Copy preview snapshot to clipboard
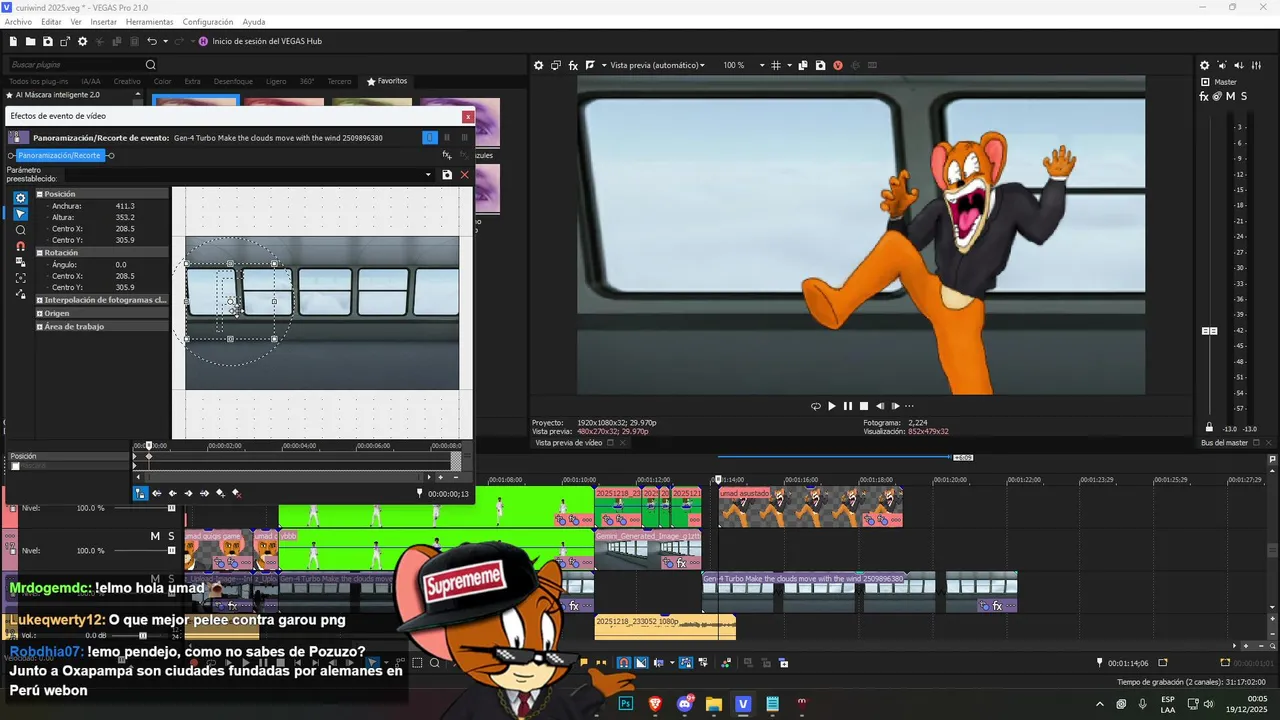The image size is (1280, 720). tap(803, 65)
